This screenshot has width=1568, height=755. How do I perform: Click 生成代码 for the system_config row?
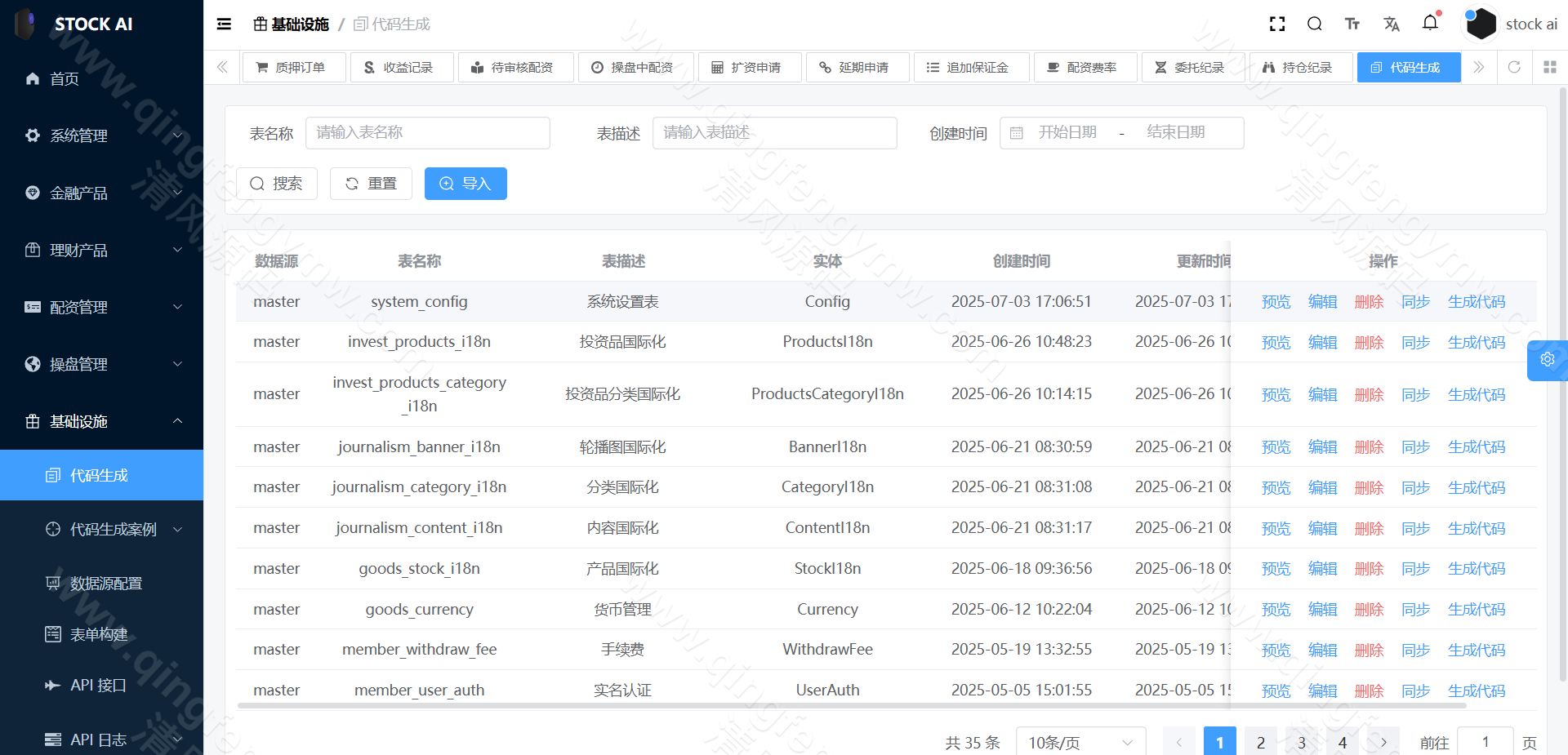point(1476,301)
